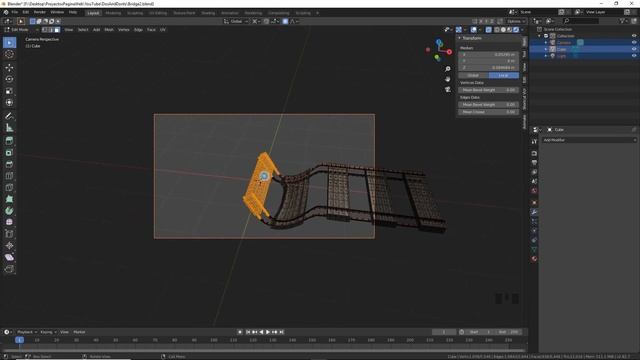Select the Cursor tool in left toolbar
This screenshot has width=640, height=360.
point(9,54)
